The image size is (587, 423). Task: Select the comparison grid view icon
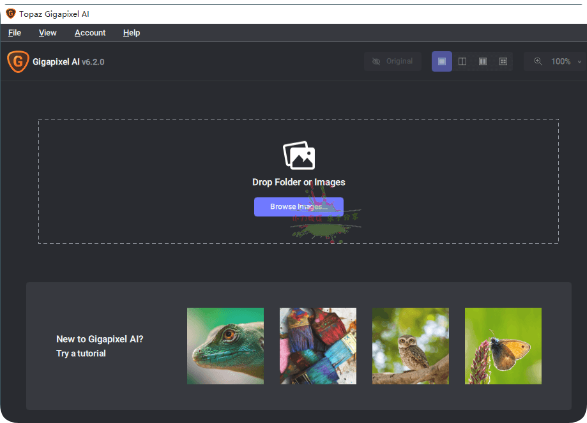[503, 61]
